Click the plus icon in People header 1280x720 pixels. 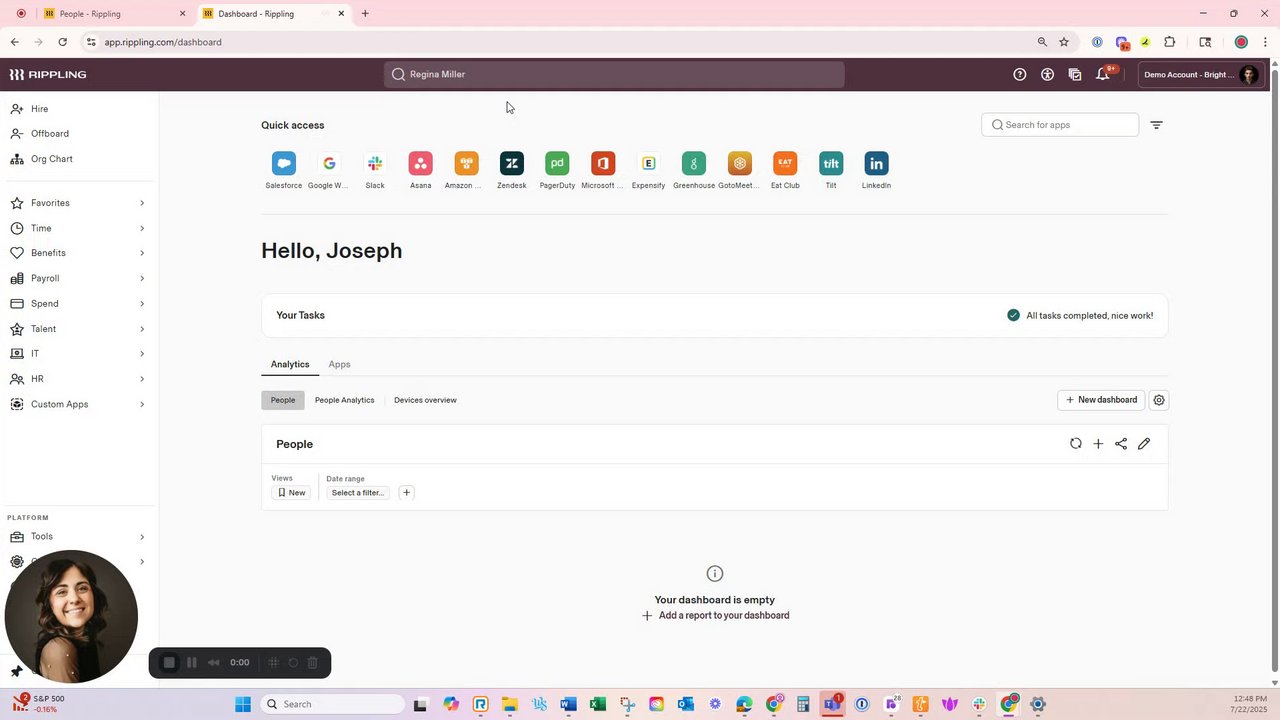point(1098,444)
